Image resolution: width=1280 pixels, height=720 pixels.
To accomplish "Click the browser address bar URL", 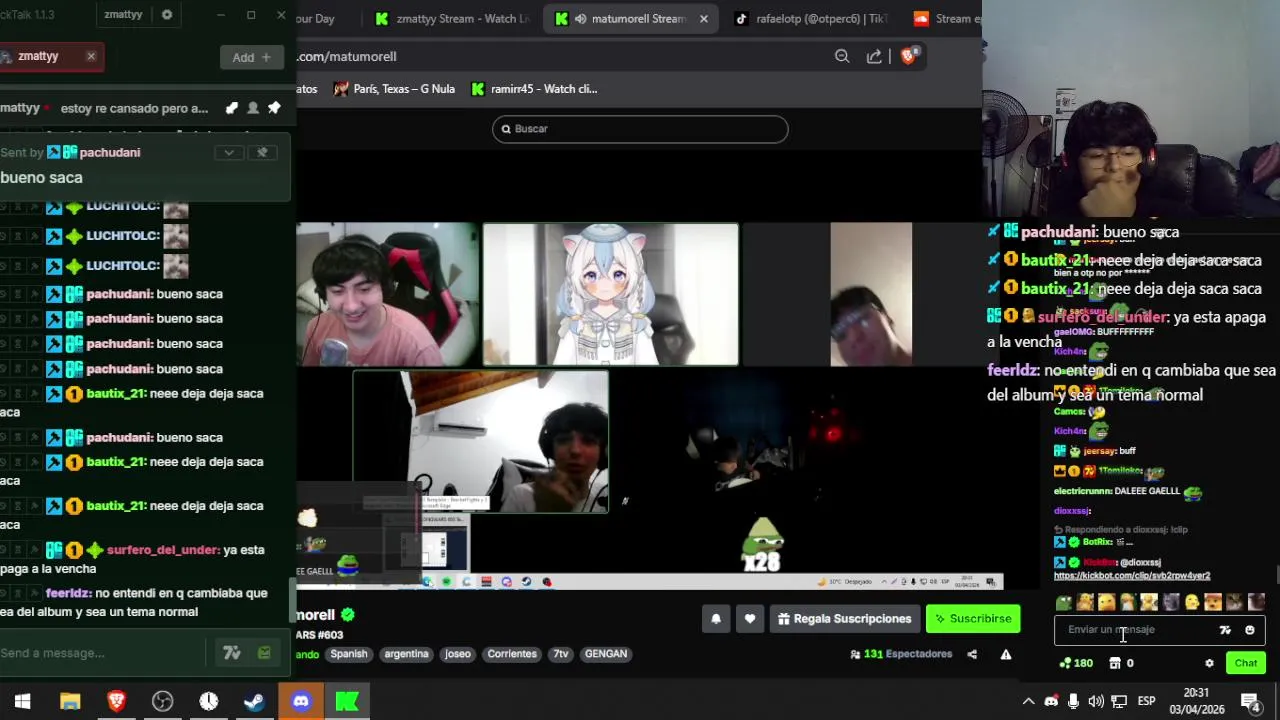I will point(347,57).
